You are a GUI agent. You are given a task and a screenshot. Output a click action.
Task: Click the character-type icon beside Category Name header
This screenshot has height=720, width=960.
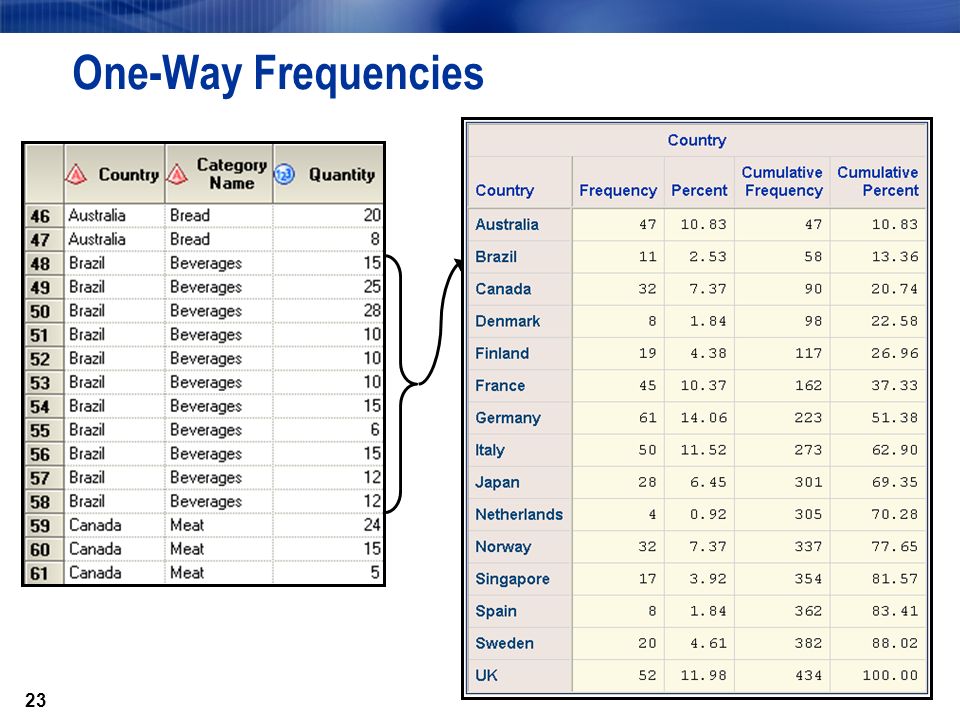tap(178, 174)
